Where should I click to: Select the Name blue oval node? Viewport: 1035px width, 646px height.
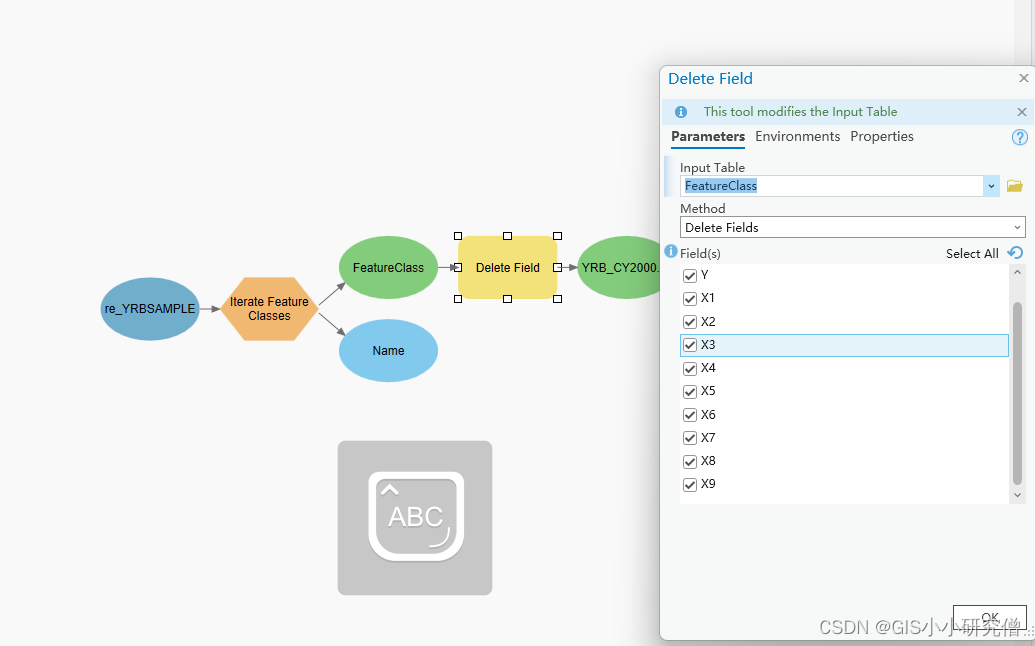tap(388, 350)
